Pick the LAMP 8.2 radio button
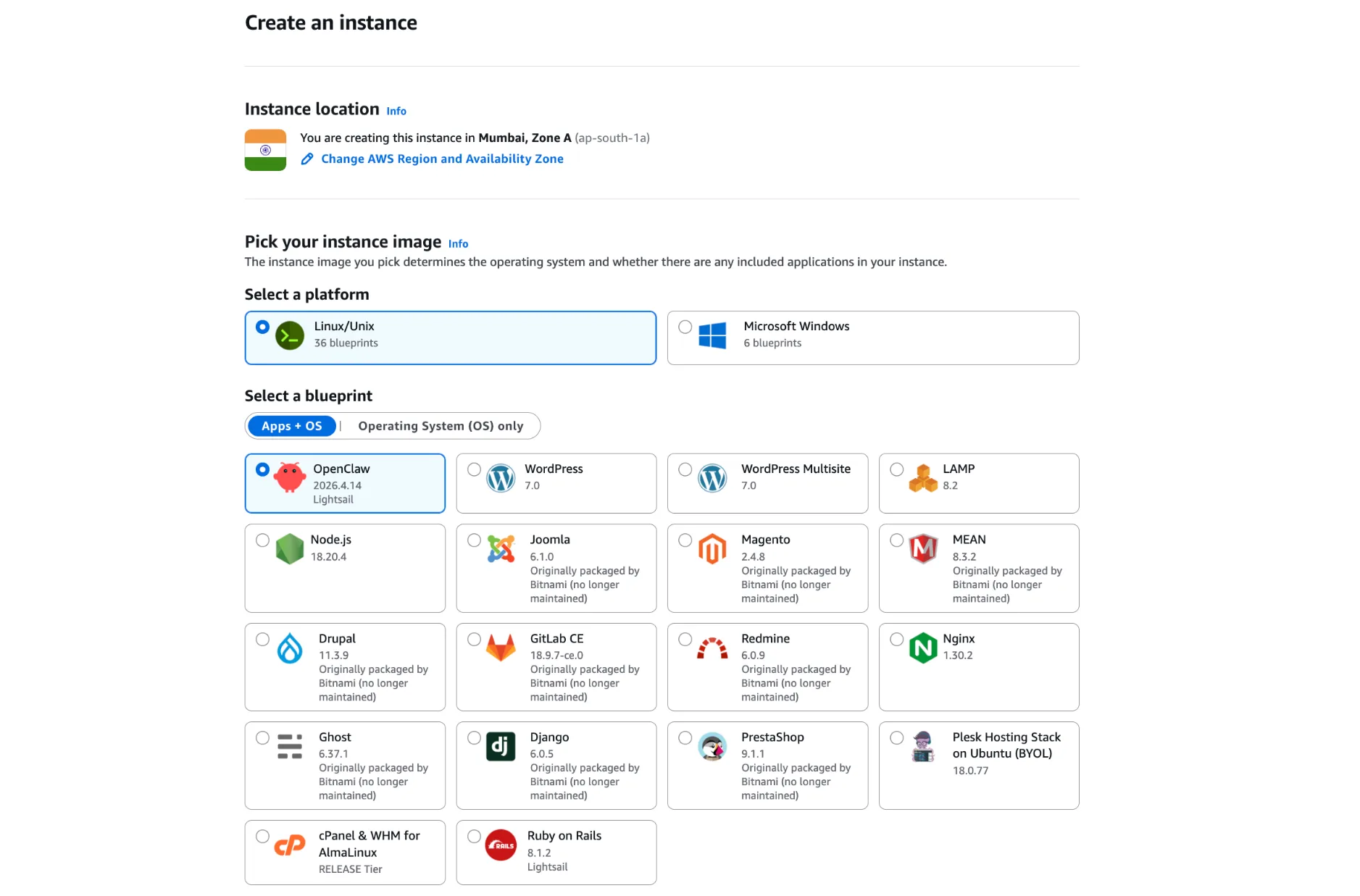 (x=896, y=469)
